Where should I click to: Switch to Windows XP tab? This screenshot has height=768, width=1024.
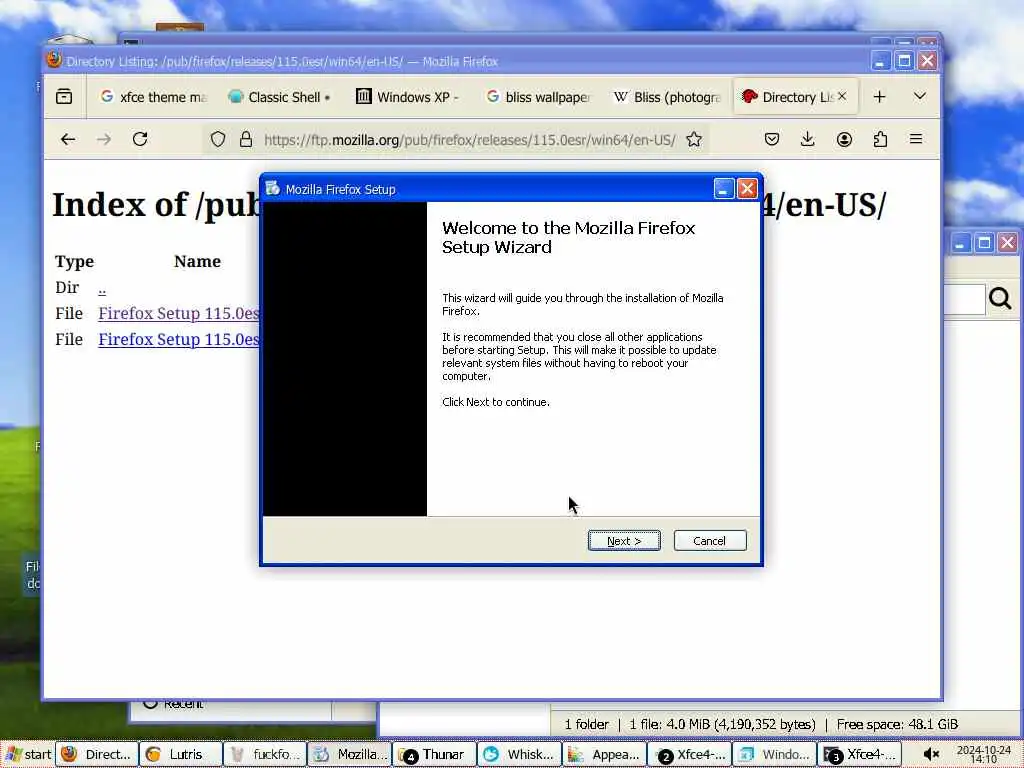pyautogui.click(x=409, y=97)
